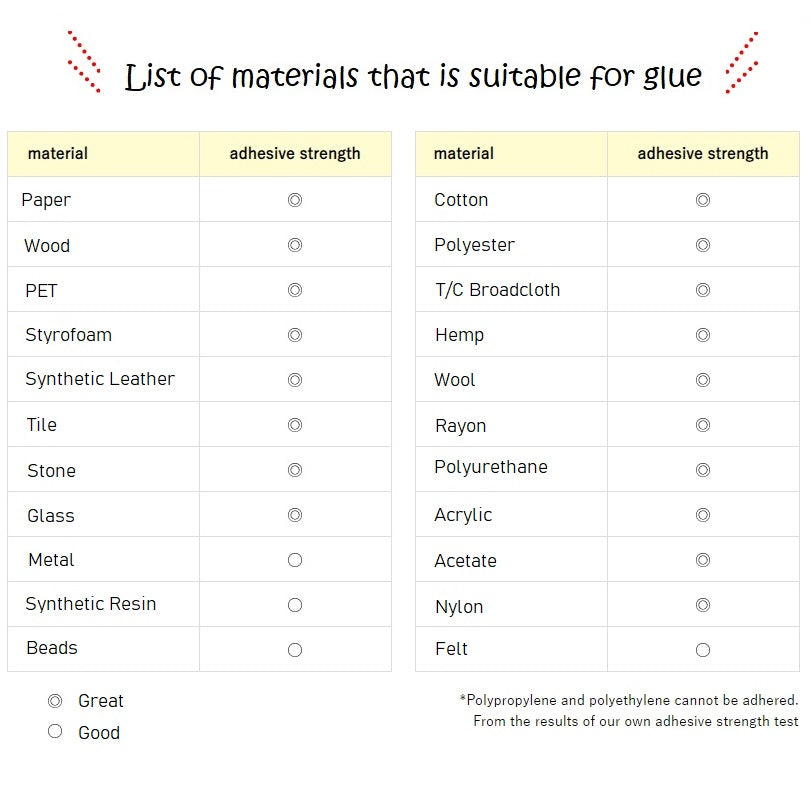Select the Synthetic Leather material cell
Screen dimensions: 812x812
point(104,379)
